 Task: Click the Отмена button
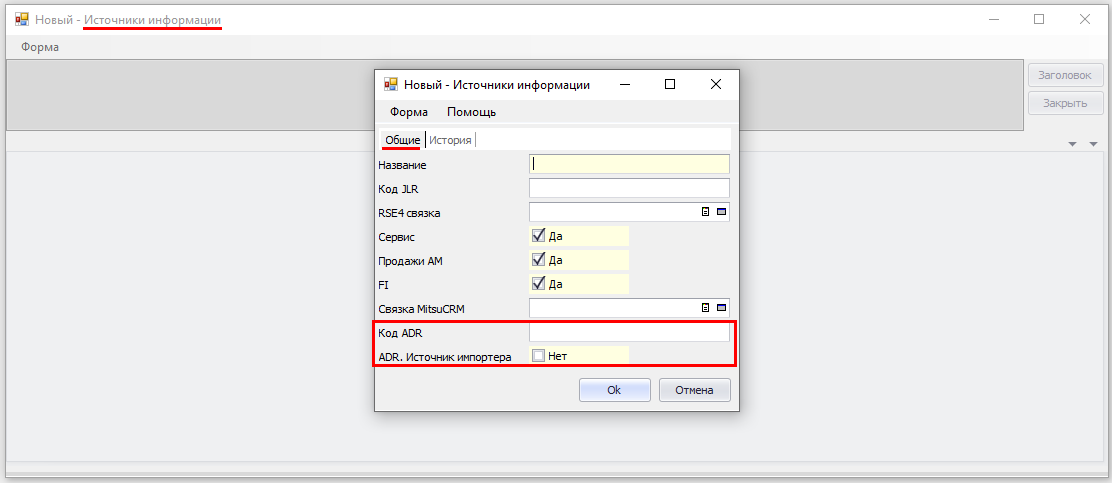(694, 390)
